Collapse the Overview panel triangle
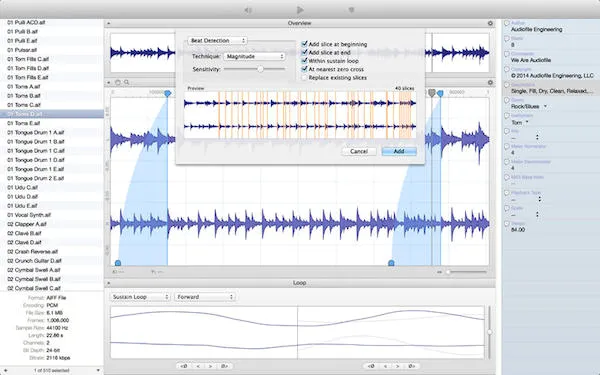Viewport: 600px width, 375px height. click(109, 23)
